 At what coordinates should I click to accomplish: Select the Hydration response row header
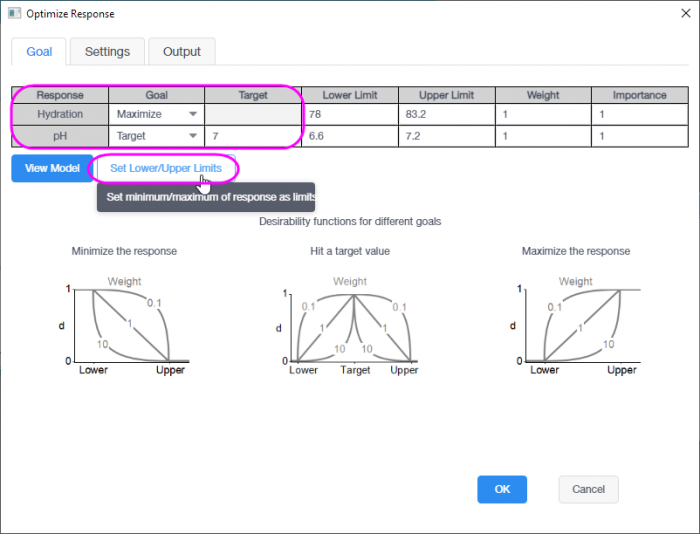[x=60, y=114]
